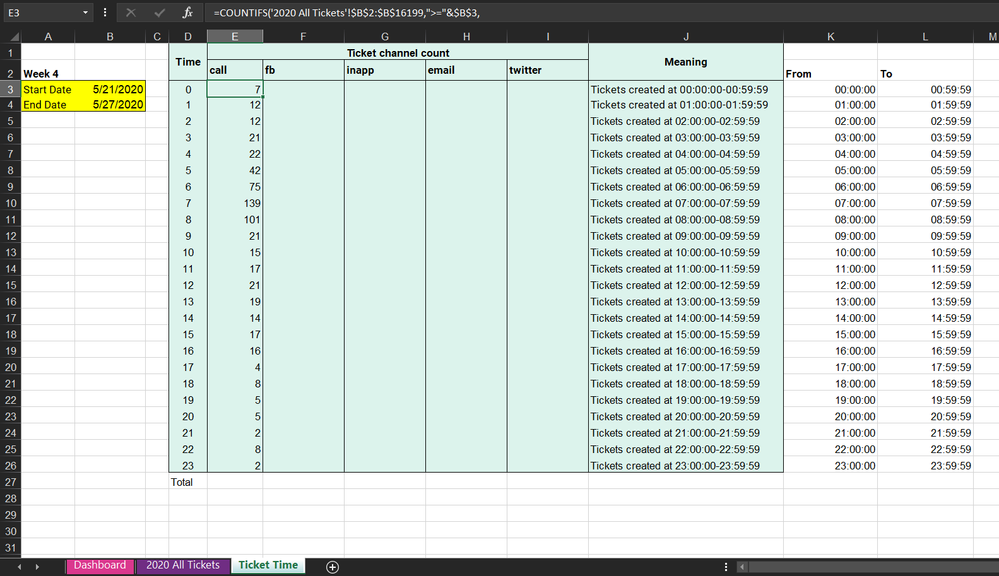Select column E header

234,37
